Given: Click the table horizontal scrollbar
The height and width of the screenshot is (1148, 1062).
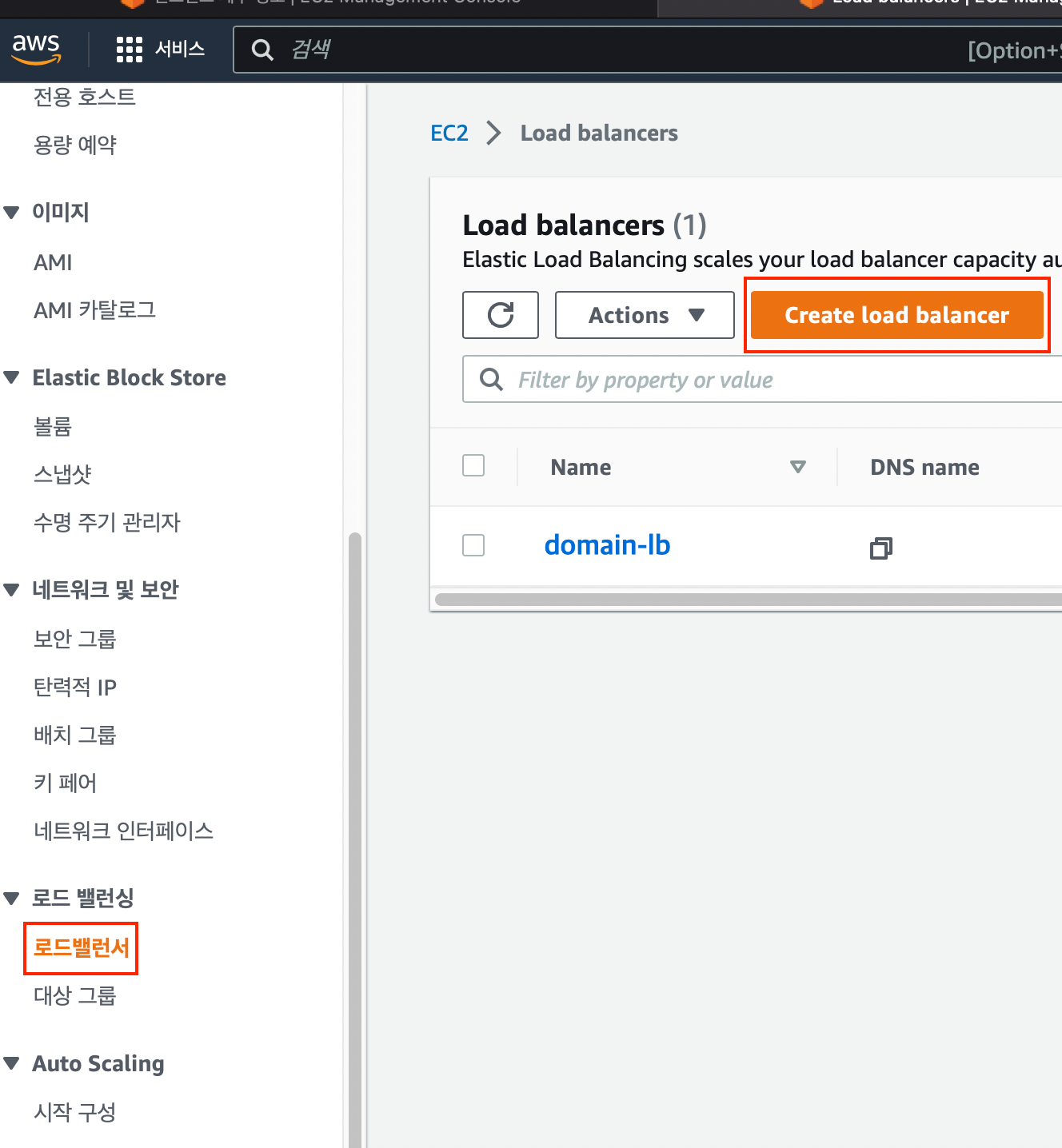Looking at the screenshot, I should point(749,600).
